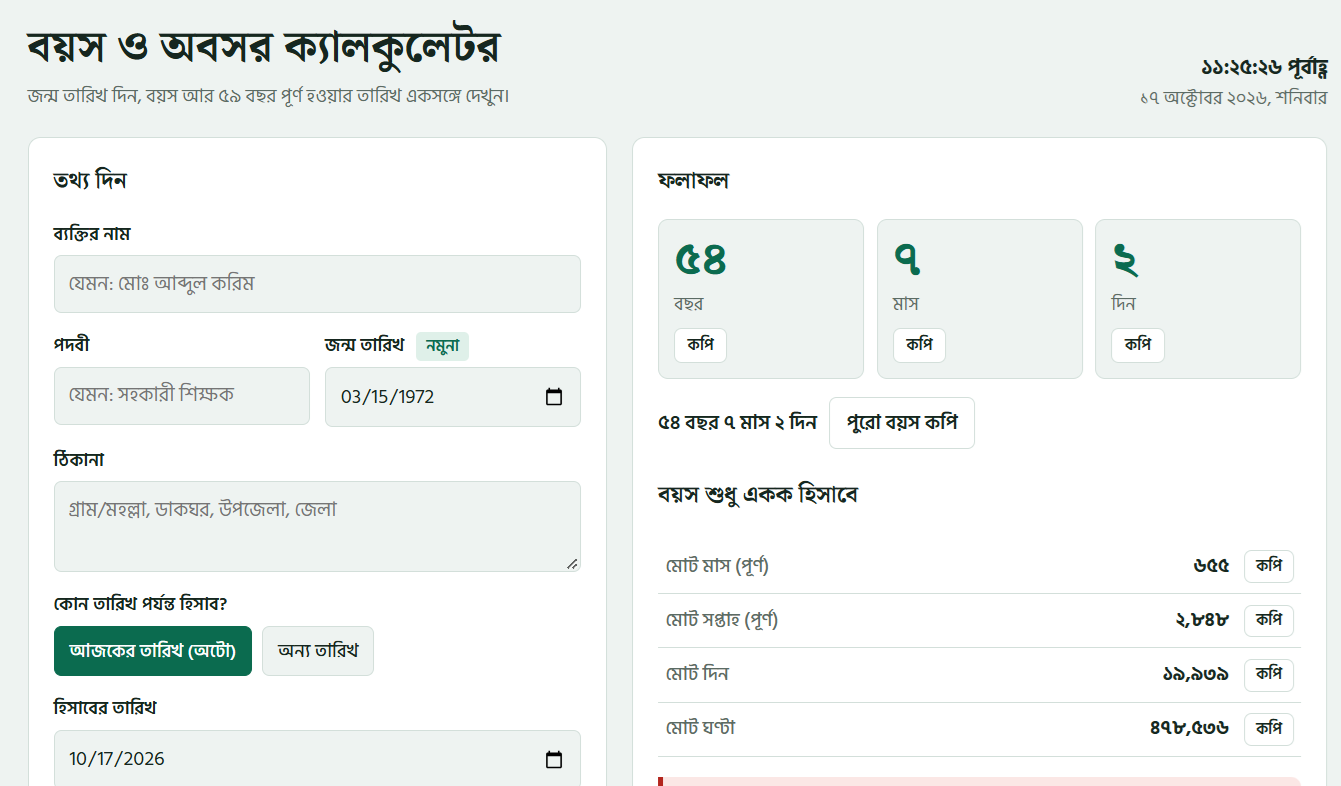Click the ফলাফল section heading
The image size is (1341, 786).
pos(693,181)
